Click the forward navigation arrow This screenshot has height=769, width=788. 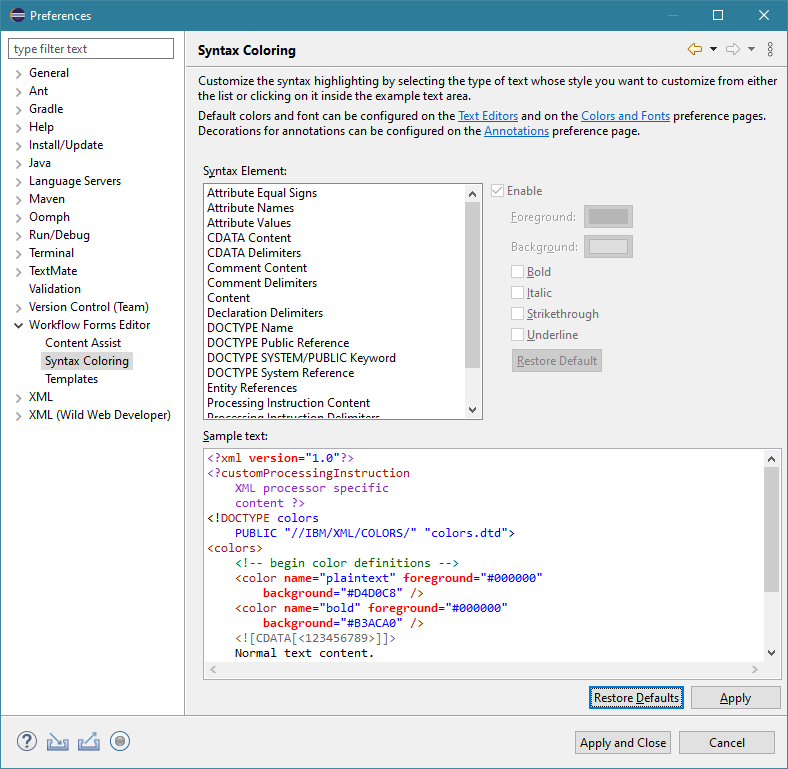coord(732,49)
